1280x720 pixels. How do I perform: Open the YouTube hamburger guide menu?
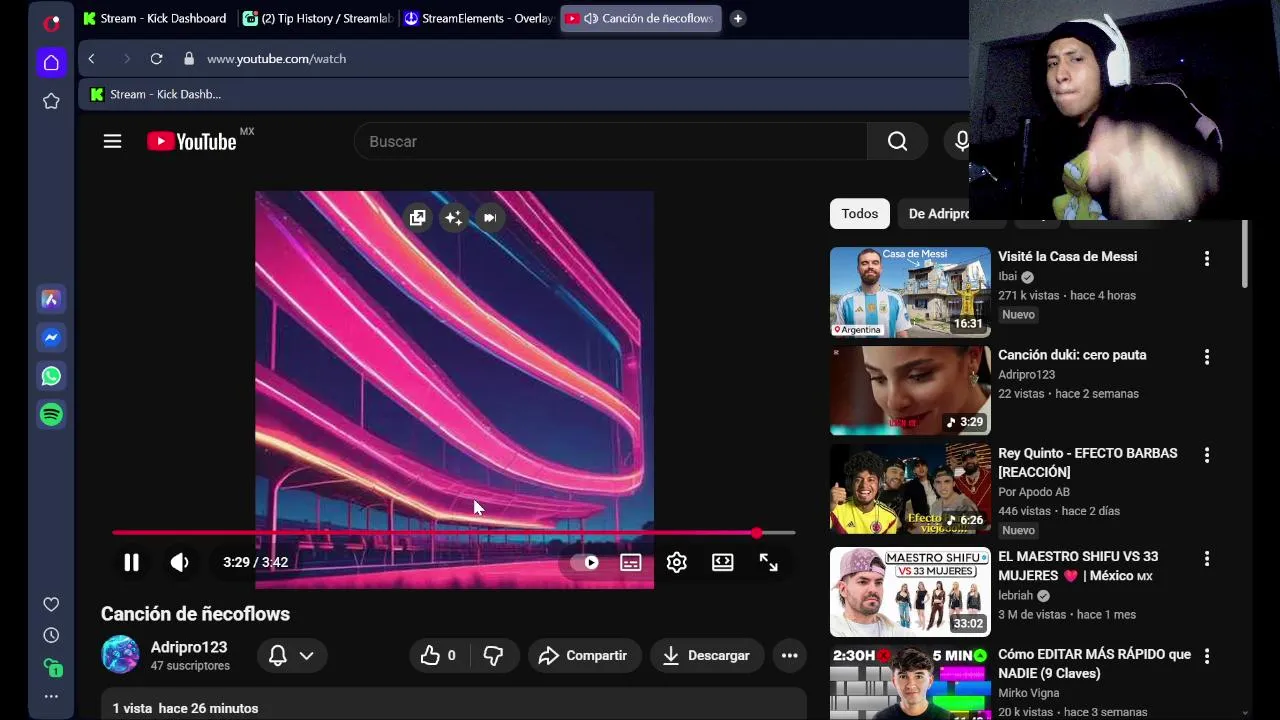(x=112, y=142)
